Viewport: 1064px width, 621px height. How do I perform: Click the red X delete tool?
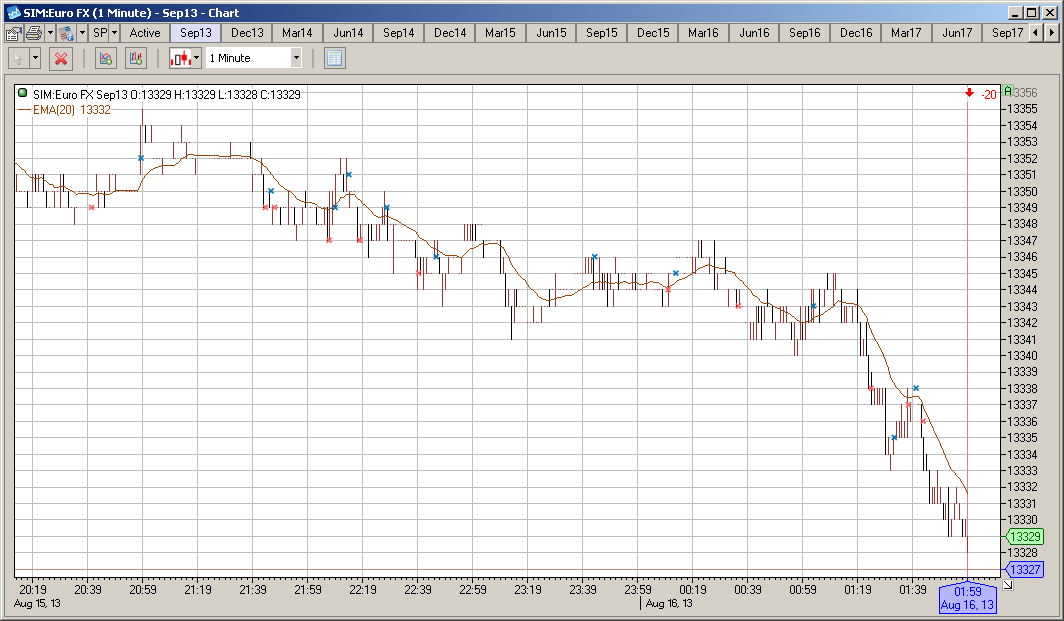[x=61, y=58]
